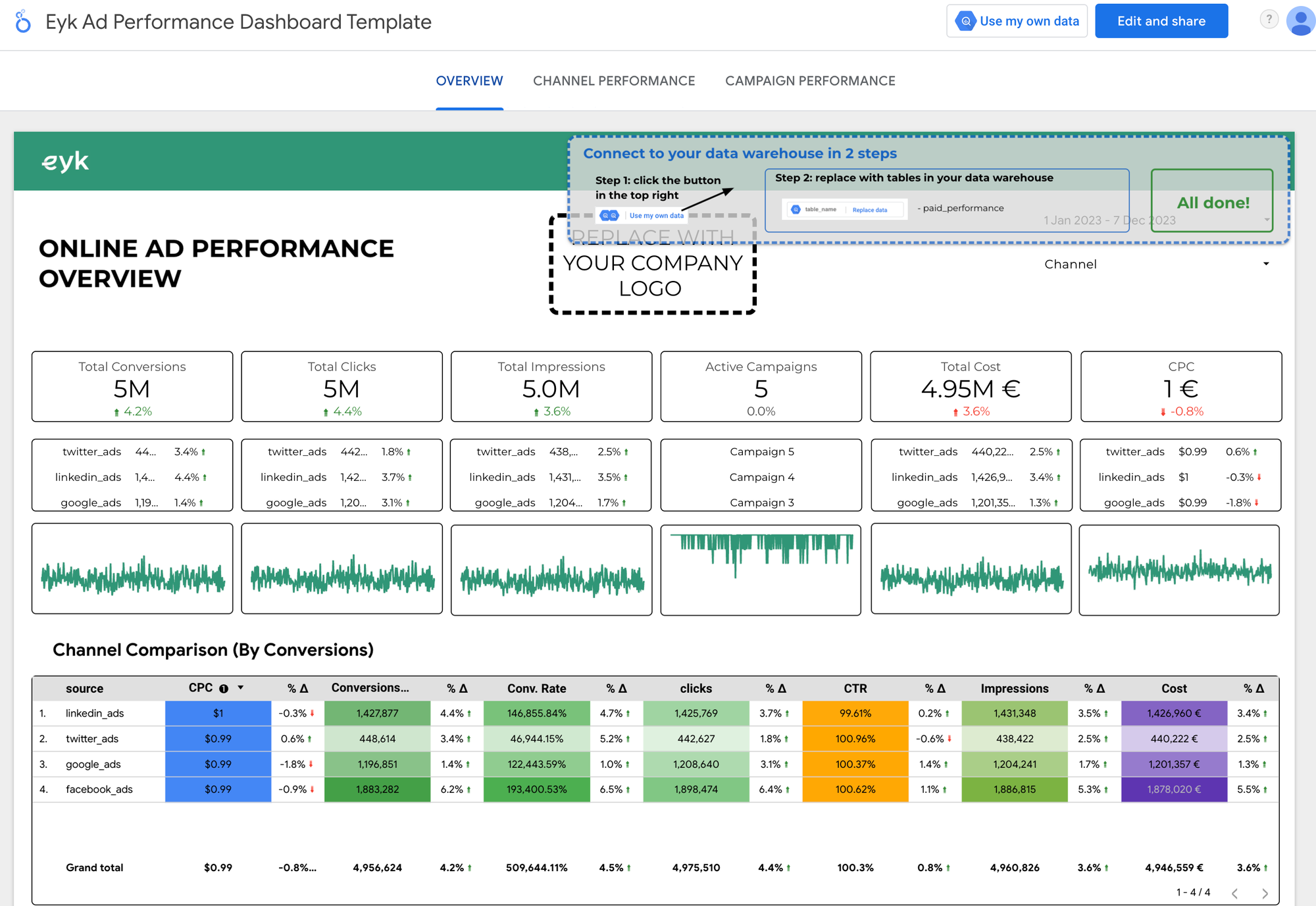Switch to Channel Performance tab
The image size is (1316, 906).
[x=614, y=81]
